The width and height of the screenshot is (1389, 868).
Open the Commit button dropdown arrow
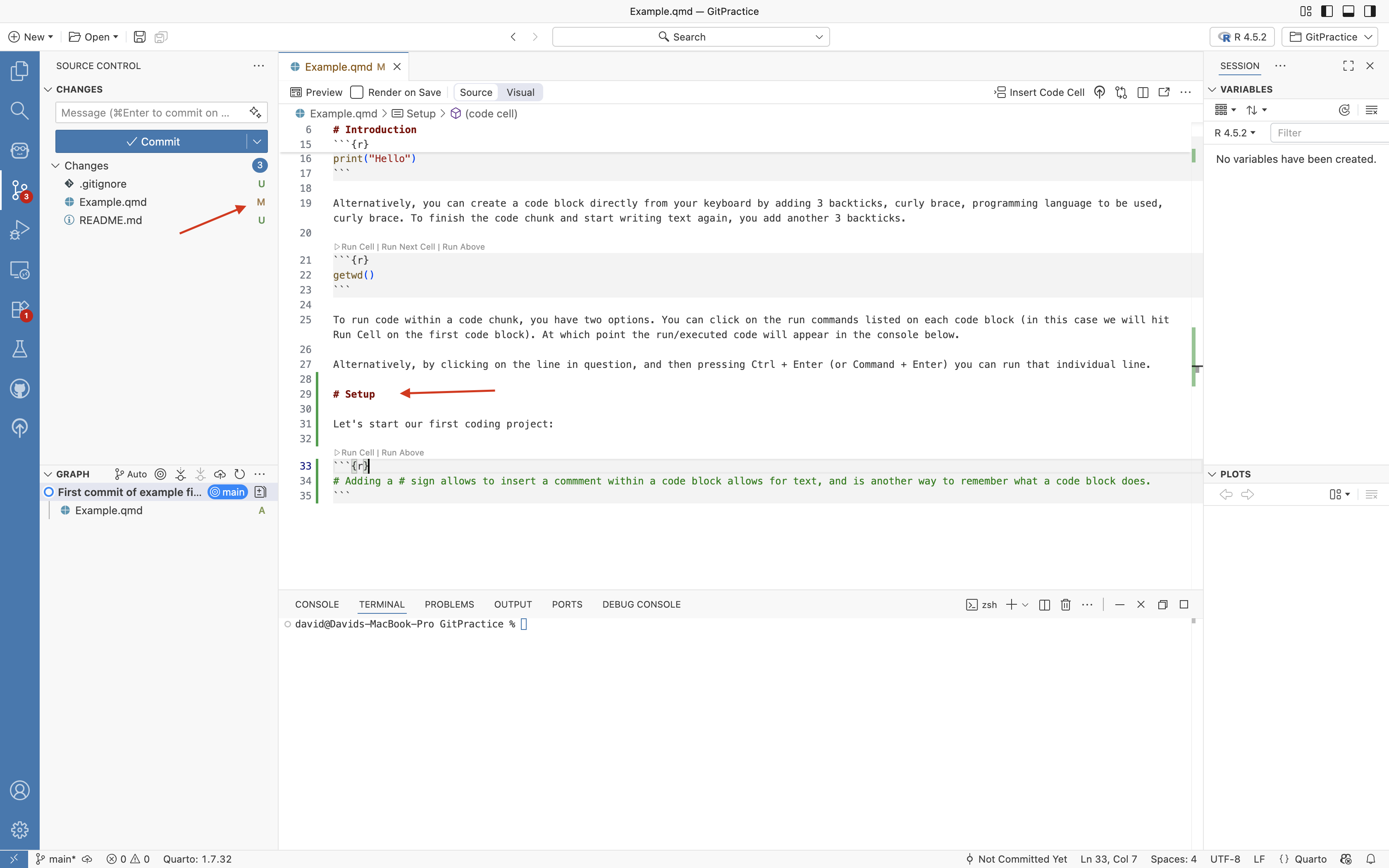click(x=257, y=141)
